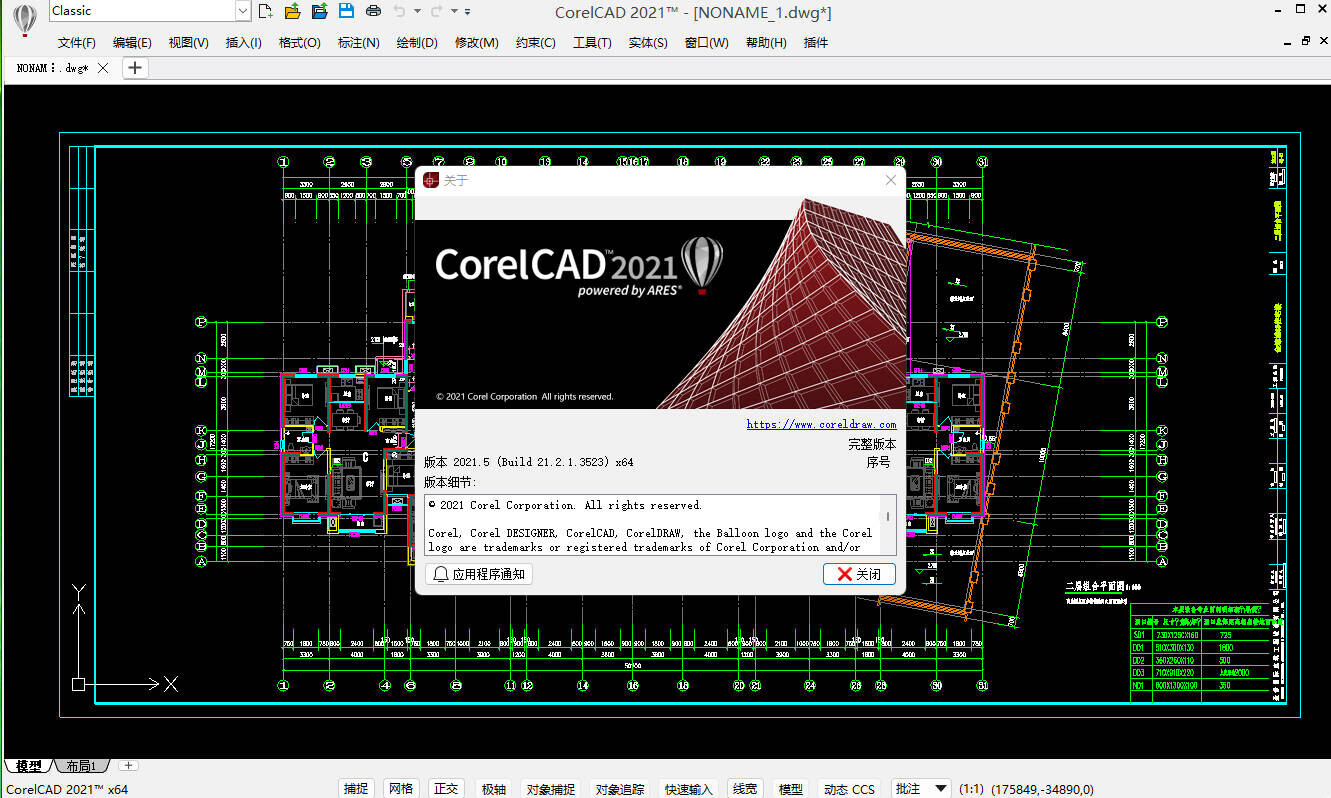The width and height of the screenshot is (1331, 798).
Task: Open the 插入(I) menu
Action: point(243,43)
